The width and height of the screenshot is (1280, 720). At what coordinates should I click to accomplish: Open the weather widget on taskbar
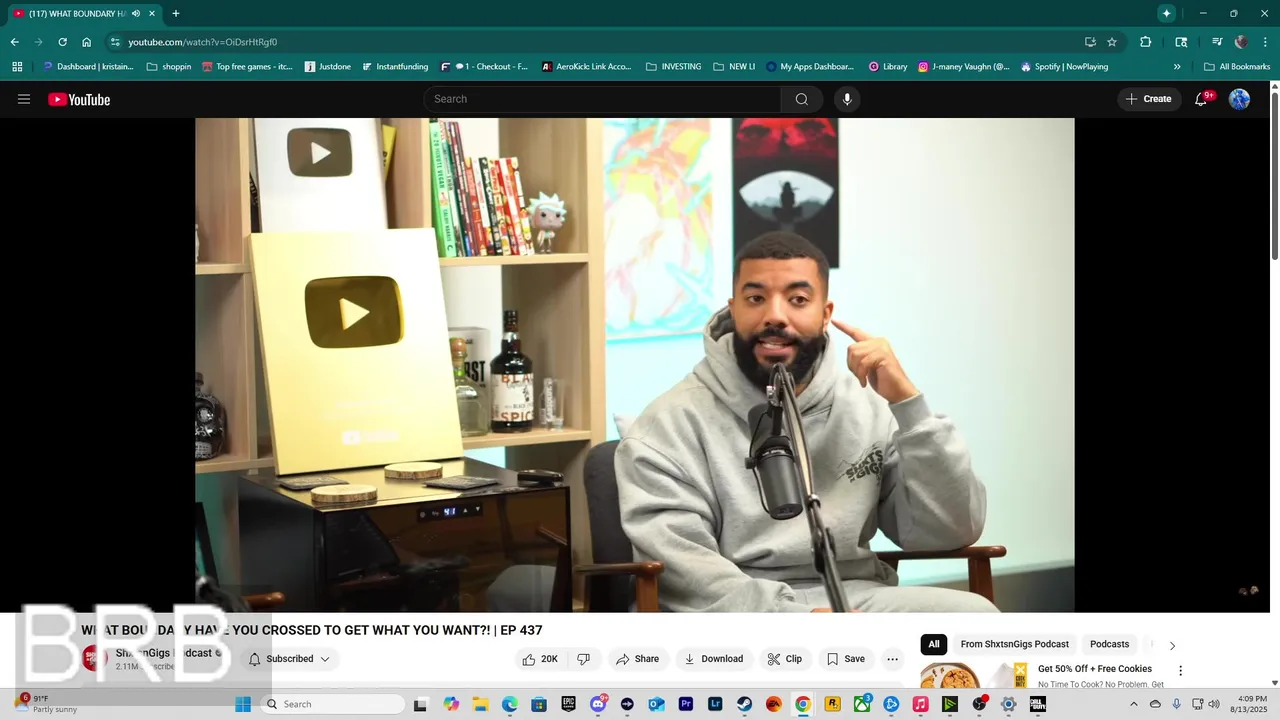[48, 704]
